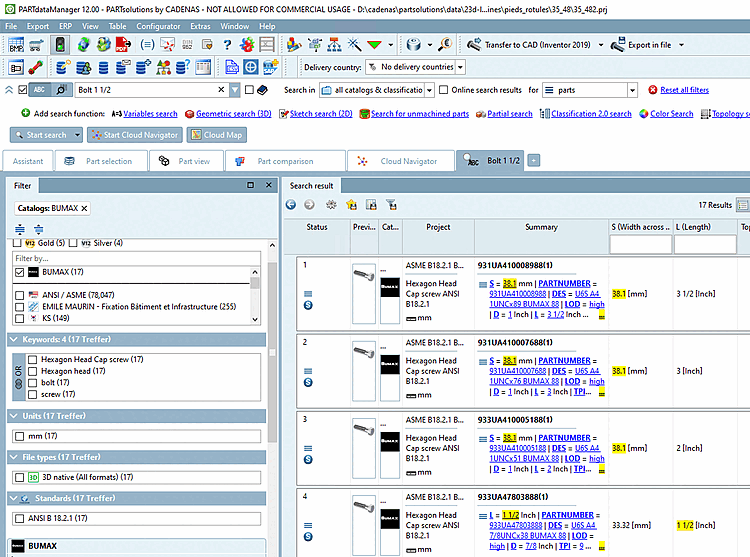The image size is (750, 557).
Task: Remove the Catalogs: BUMAX filter chip
Action: coord(84,208)
